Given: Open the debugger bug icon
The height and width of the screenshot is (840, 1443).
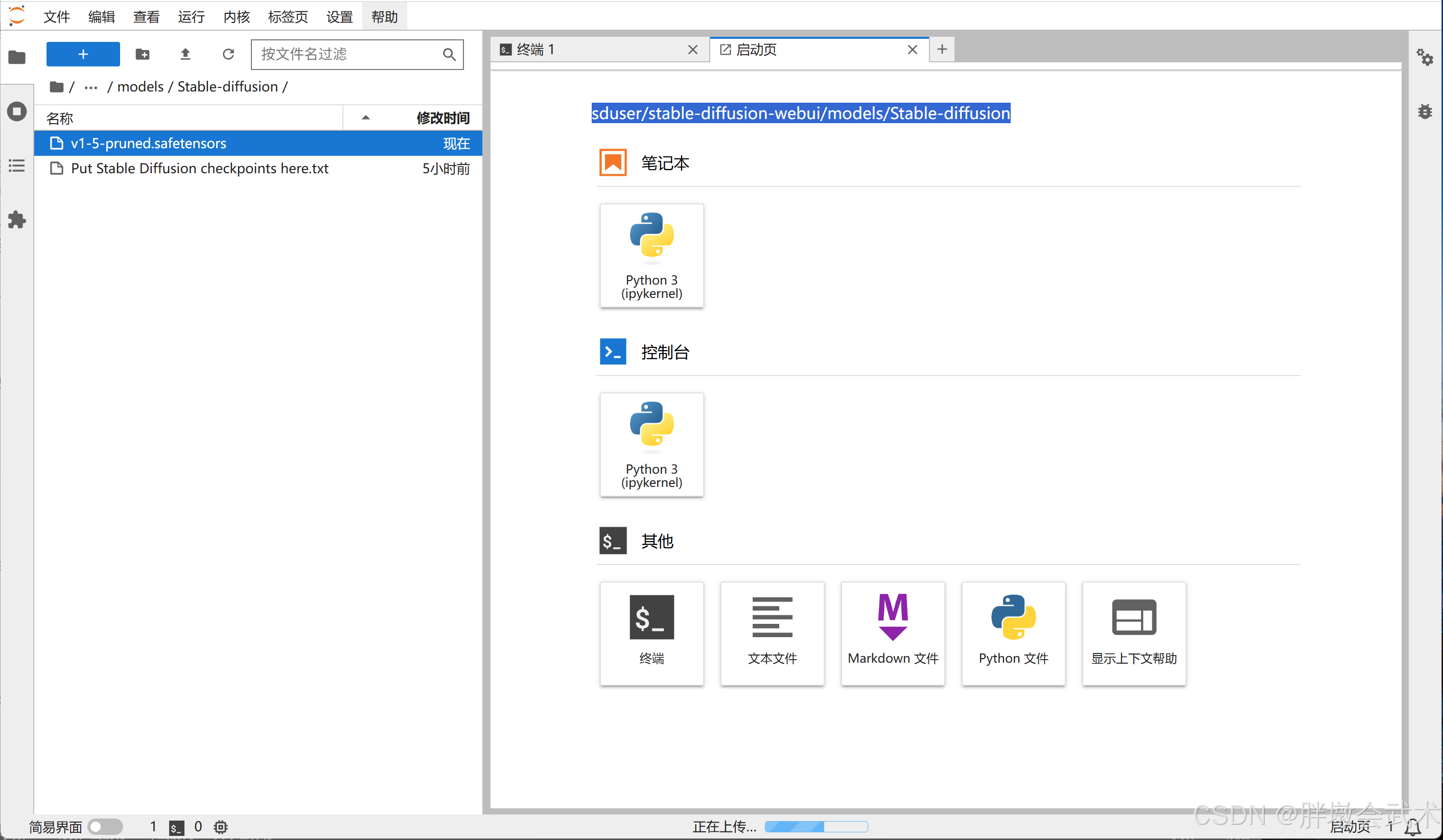Looking at the screenshot, I should click(1425, 111).
